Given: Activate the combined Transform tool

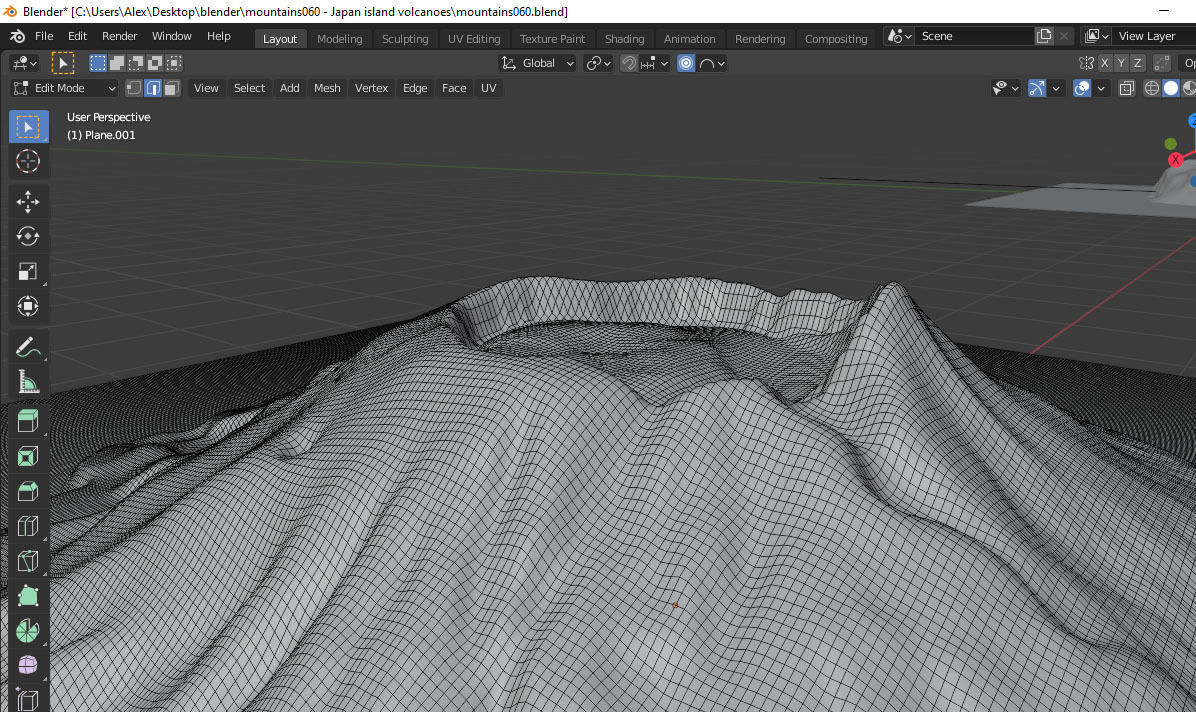Looking at the screenshot, I should point(28,306).
